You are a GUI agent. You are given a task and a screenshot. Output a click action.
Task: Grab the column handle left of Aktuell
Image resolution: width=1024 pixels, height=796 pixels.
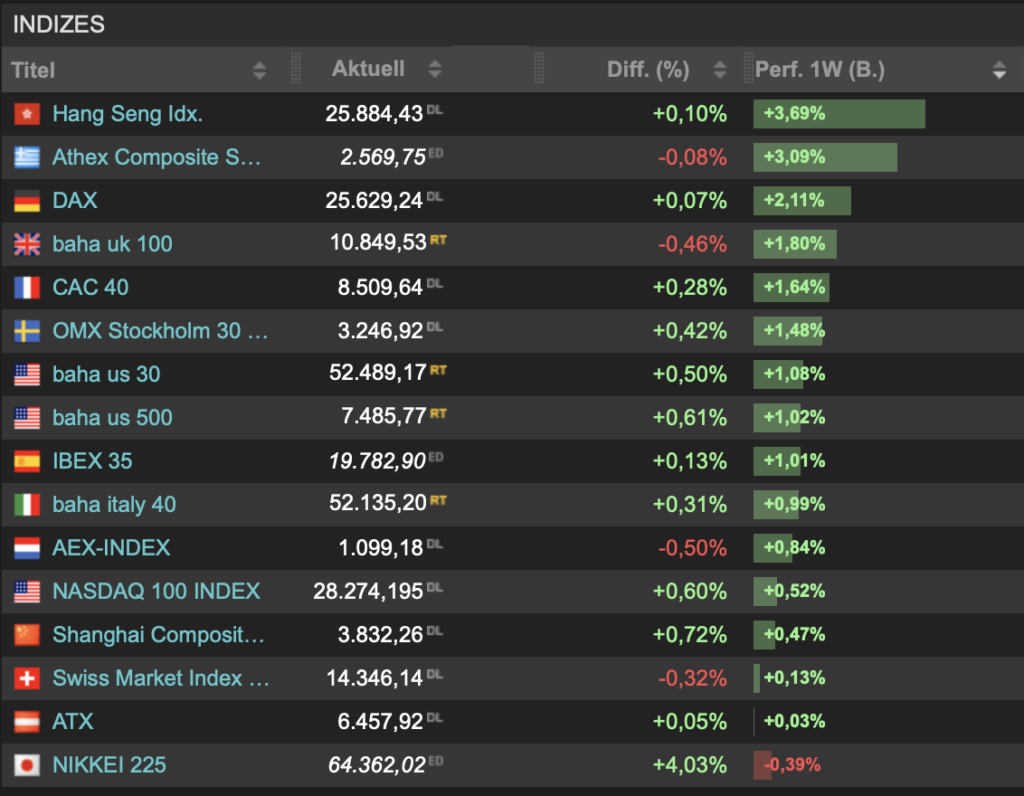pyautogui.click(x=295, y=68)
